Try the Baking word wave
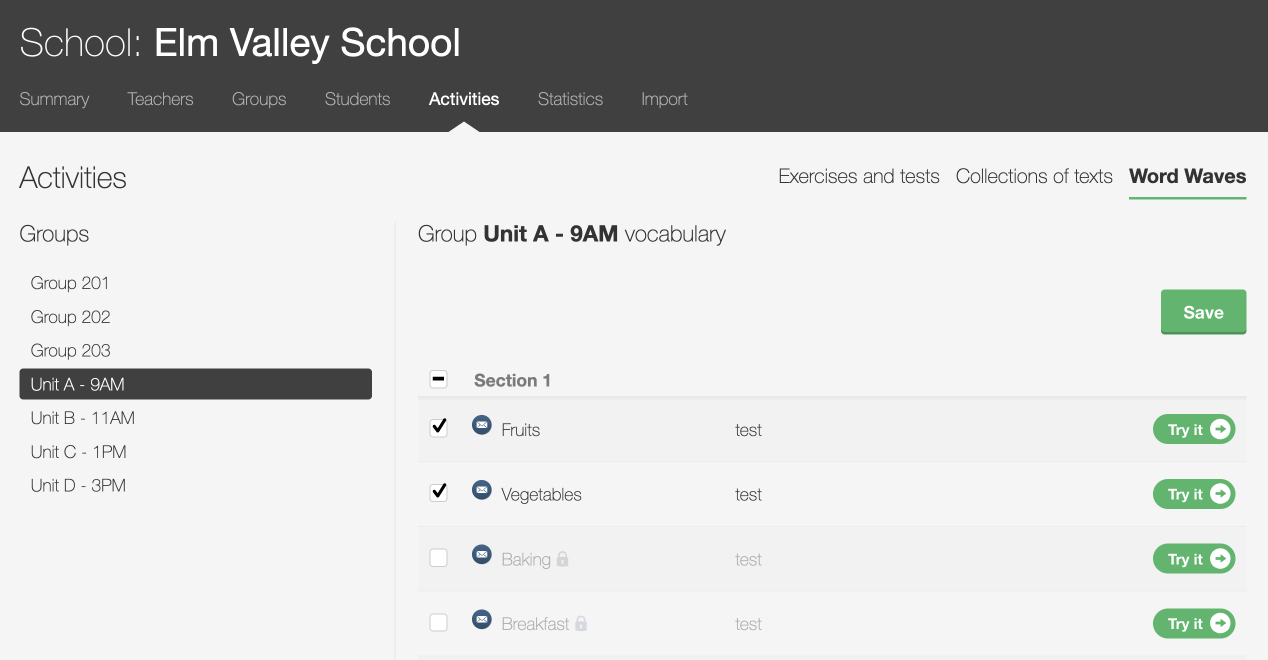This screenshot has height=660, width=1268. [1194, 559]
